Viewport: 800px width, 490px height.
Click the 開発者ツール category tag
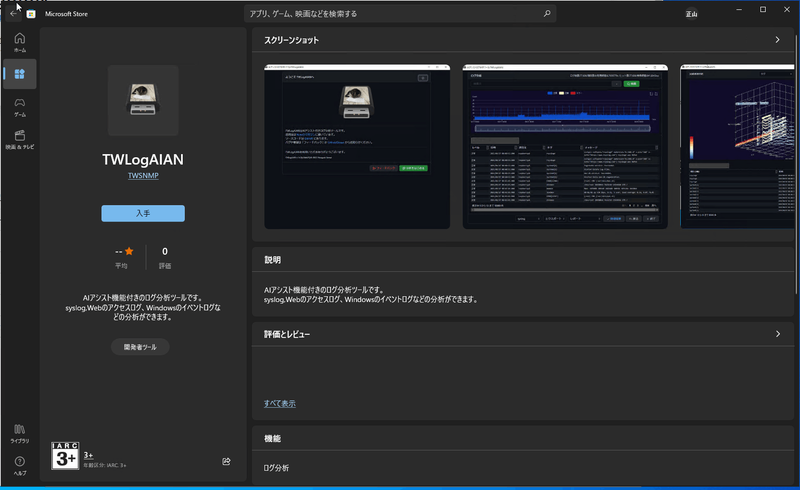140,347
